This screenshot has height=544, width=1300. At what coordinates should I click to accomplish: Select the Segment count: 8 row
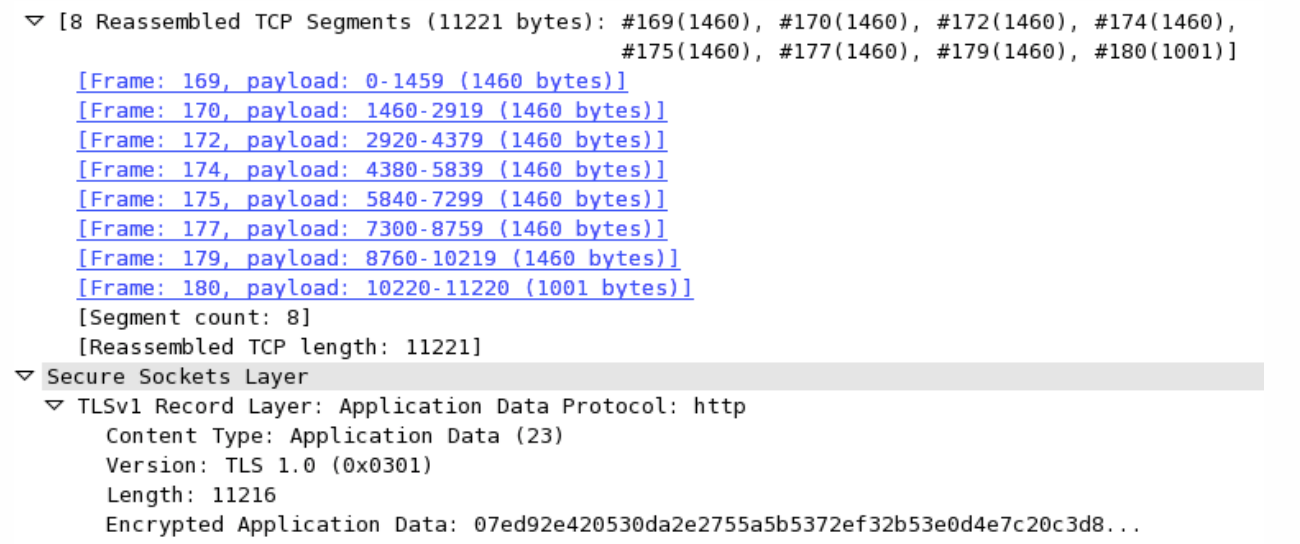(x=194, y=318)
